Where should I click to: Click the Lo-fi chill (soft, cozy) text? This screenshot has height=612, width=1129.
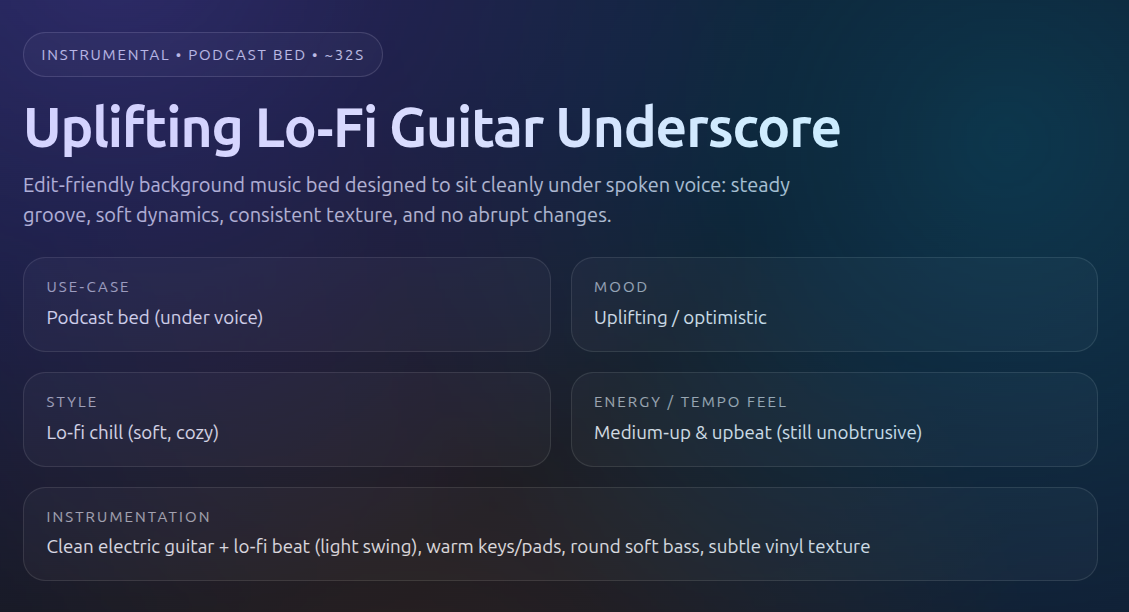tap(133, 432)
